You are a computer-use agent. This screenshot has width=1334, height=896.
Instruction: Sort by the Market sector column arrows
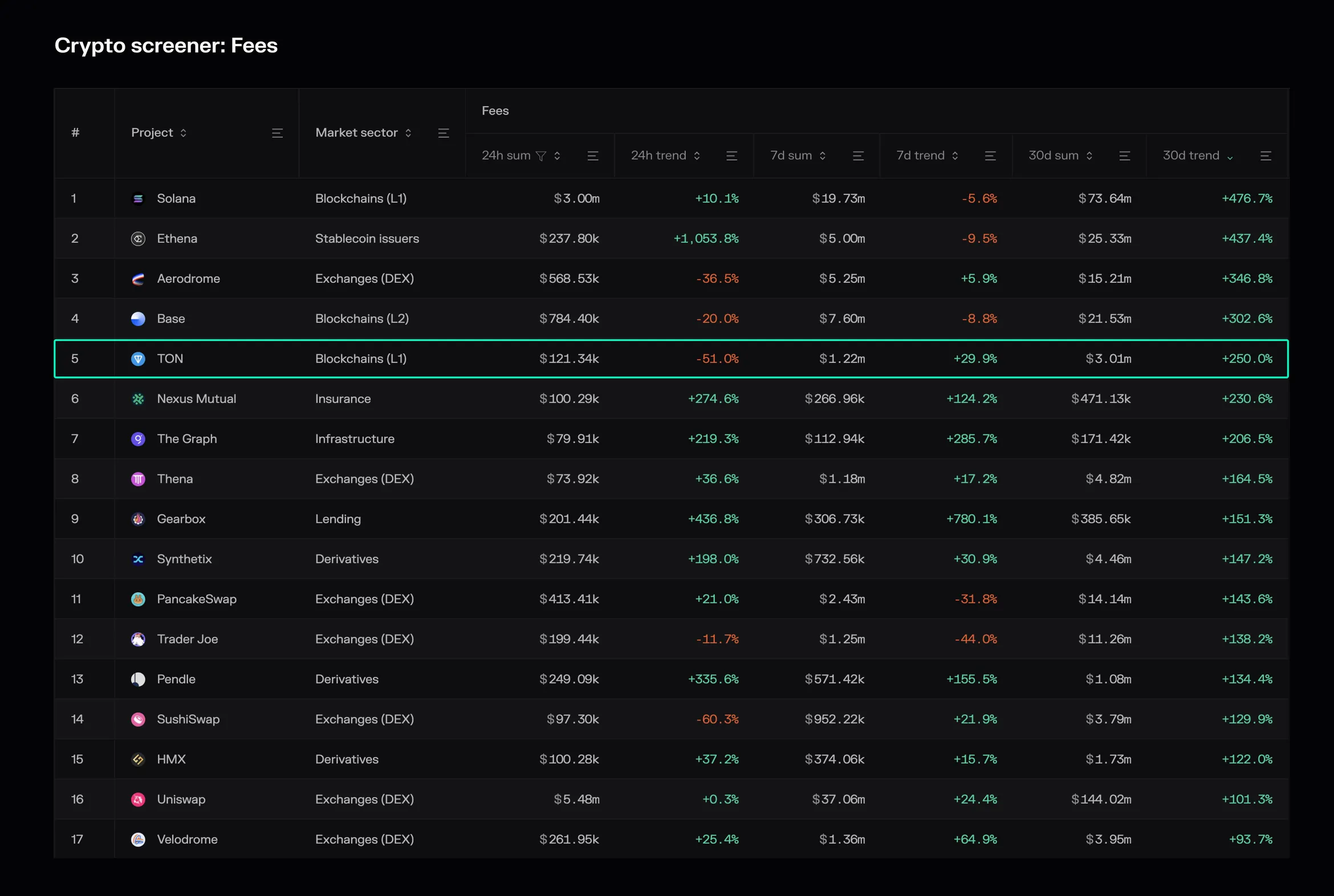click(408, 133)
